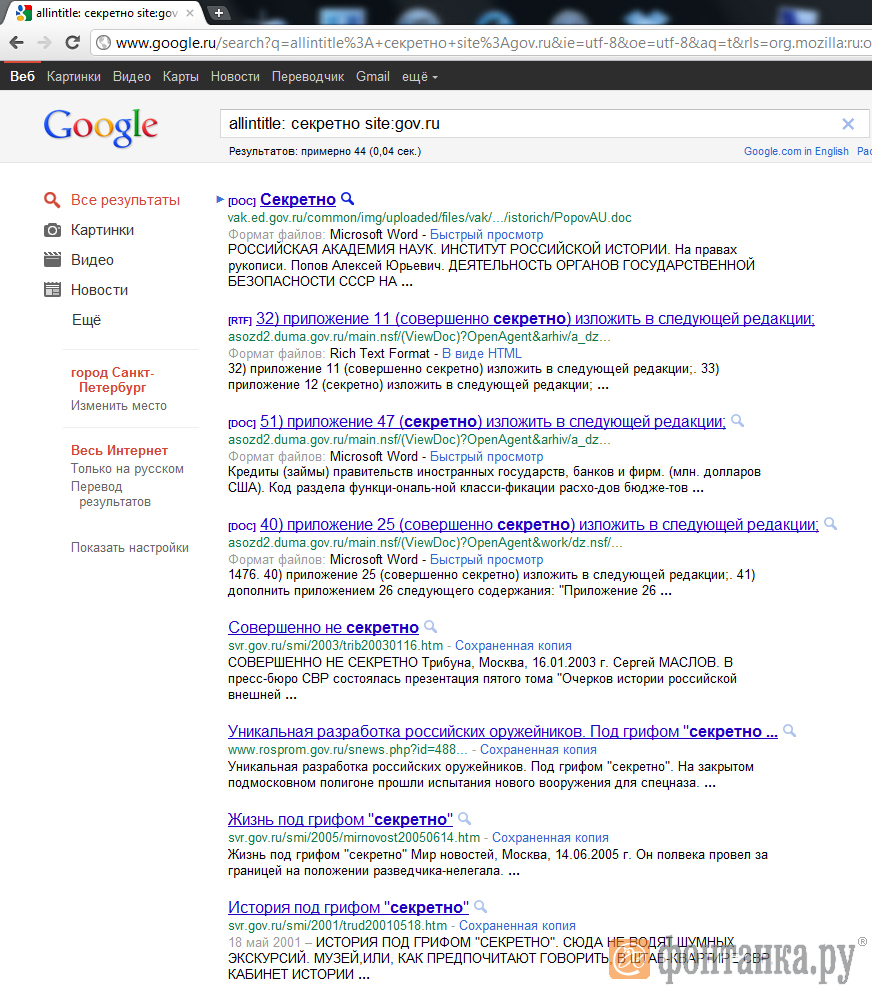Screen dimensions: 872x993
Task: Expand Ещё in the left sidebar
Action: (86, 320)
